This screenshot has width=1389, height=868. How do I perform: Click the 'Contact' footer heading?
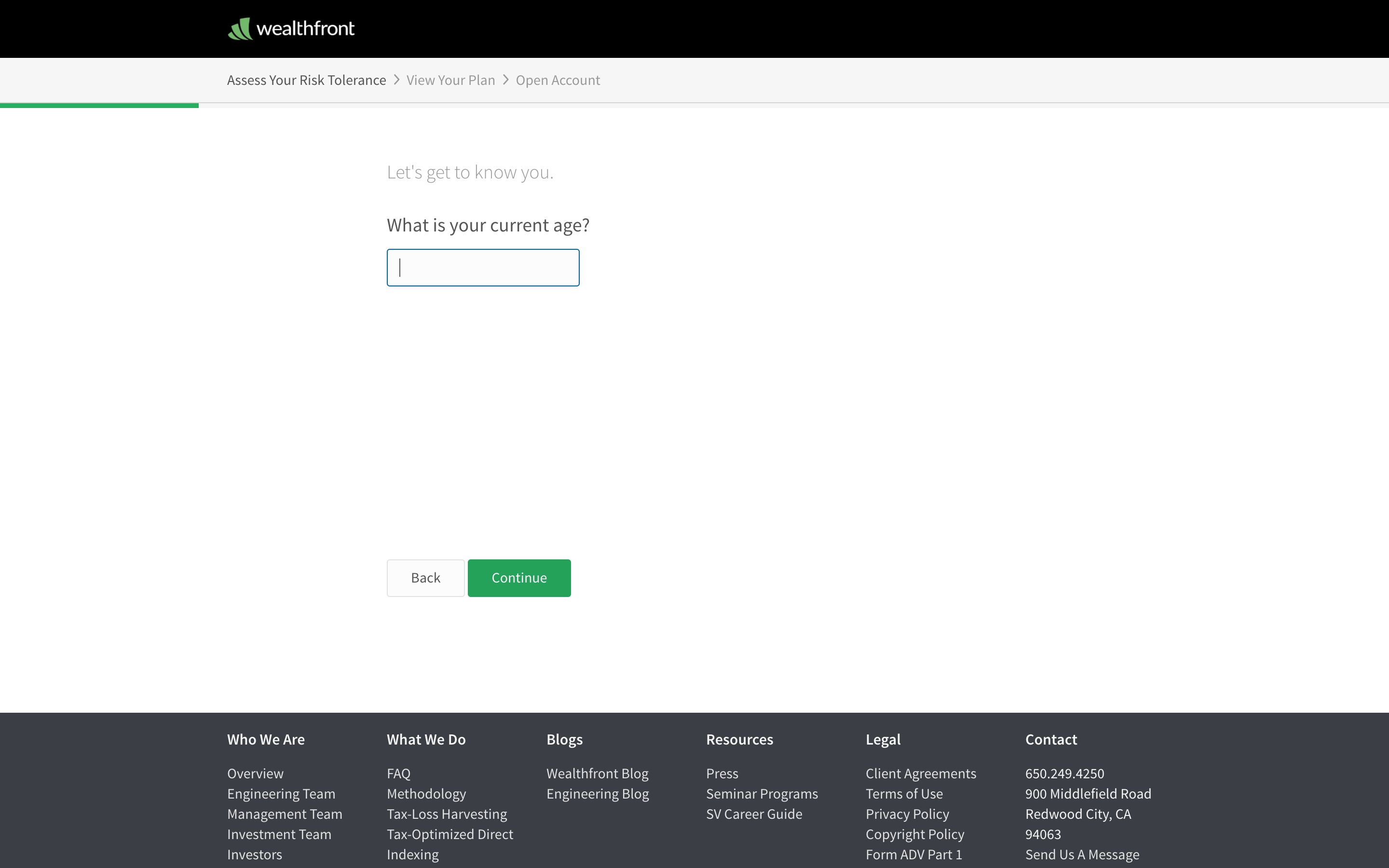click(x=1051, y=739)
